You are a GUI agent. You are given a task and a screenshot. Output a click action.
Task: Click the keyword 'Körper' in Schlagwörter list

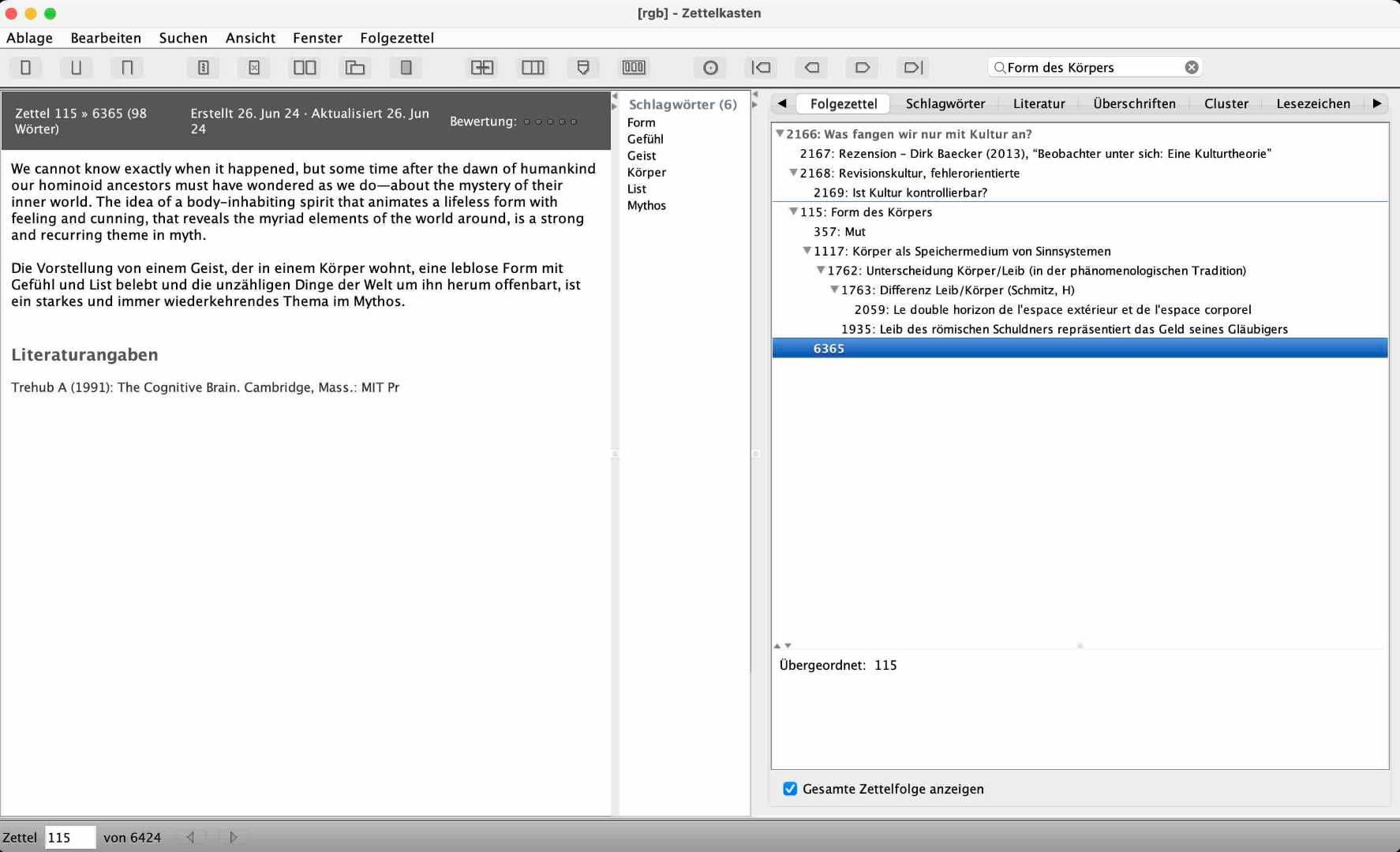click(x=646, y=172)
